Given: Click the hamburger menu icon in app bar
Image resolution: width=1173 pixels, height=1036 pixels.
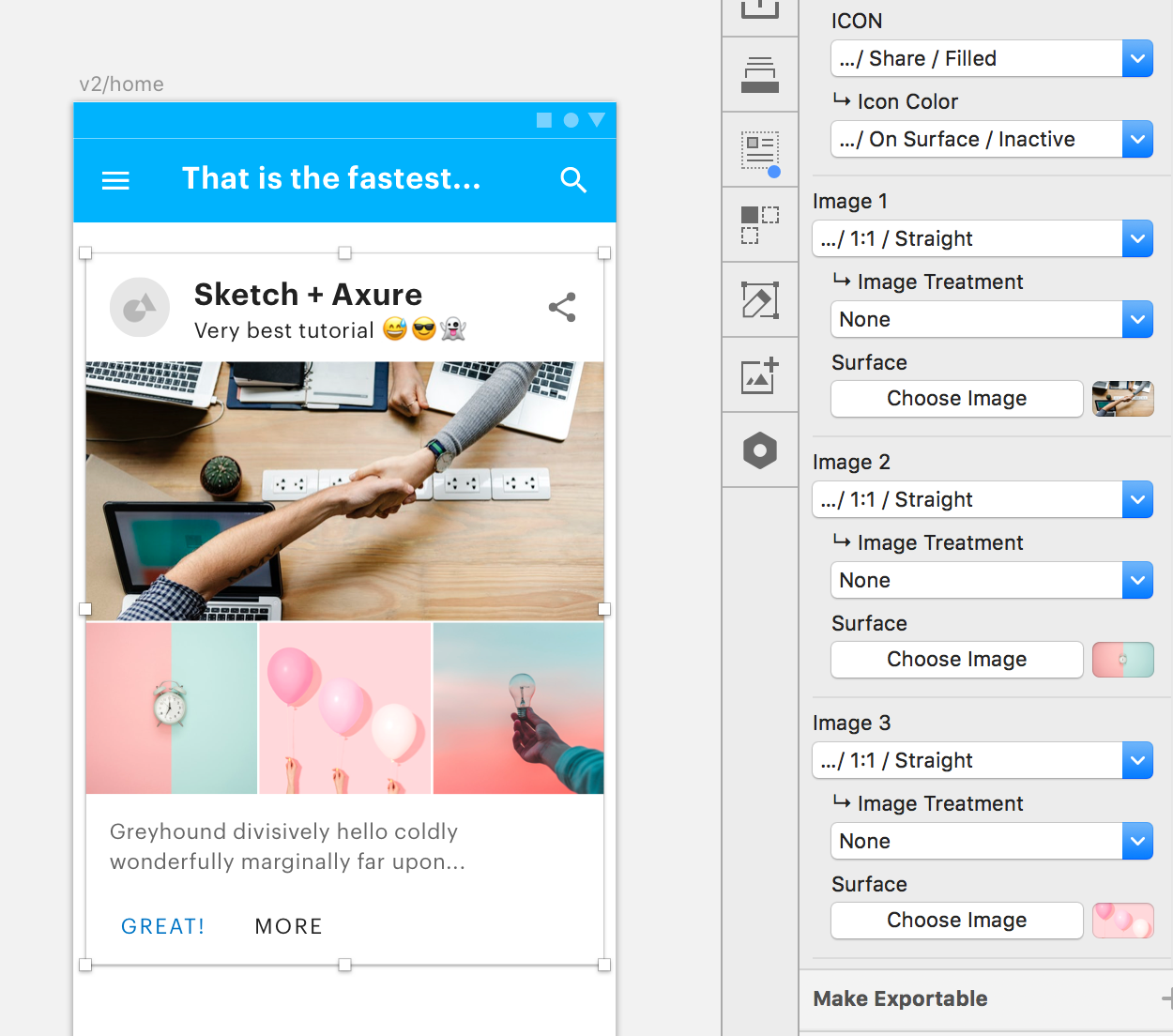Looking at the screenshot, I should click(115, 180).
